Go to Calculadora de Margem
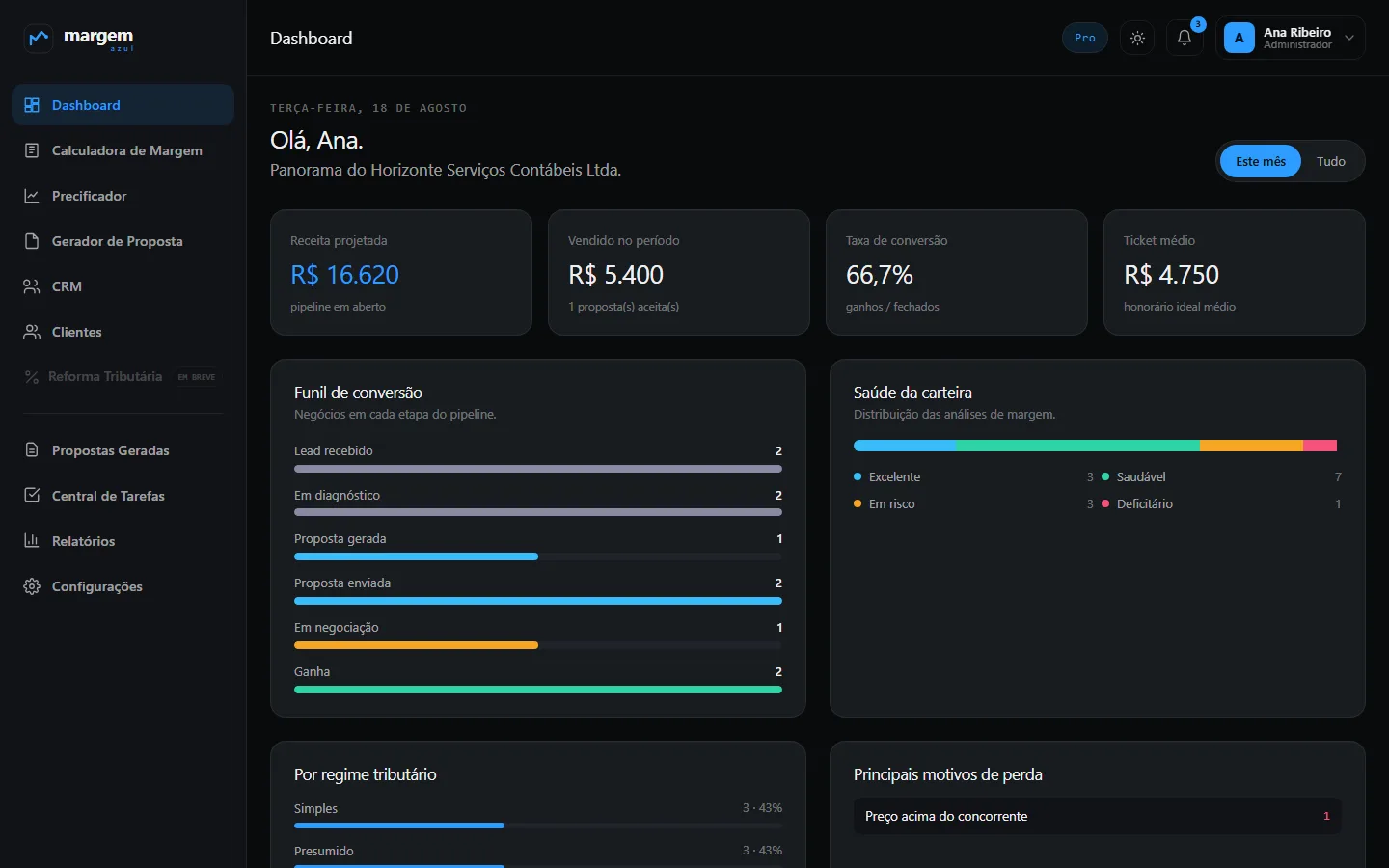The width and height of the screenshot is (1389, 868). click(x=123, y=150)
